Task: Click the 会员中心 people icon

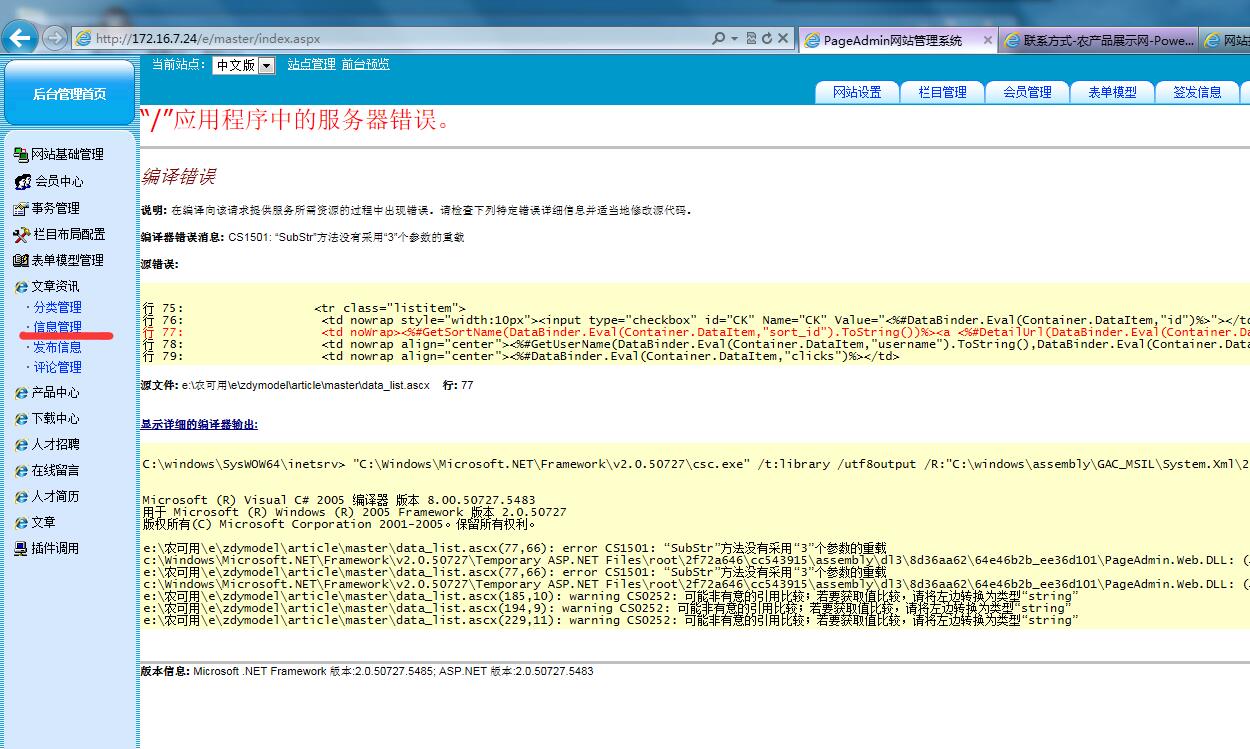Action: pos(22,182)
